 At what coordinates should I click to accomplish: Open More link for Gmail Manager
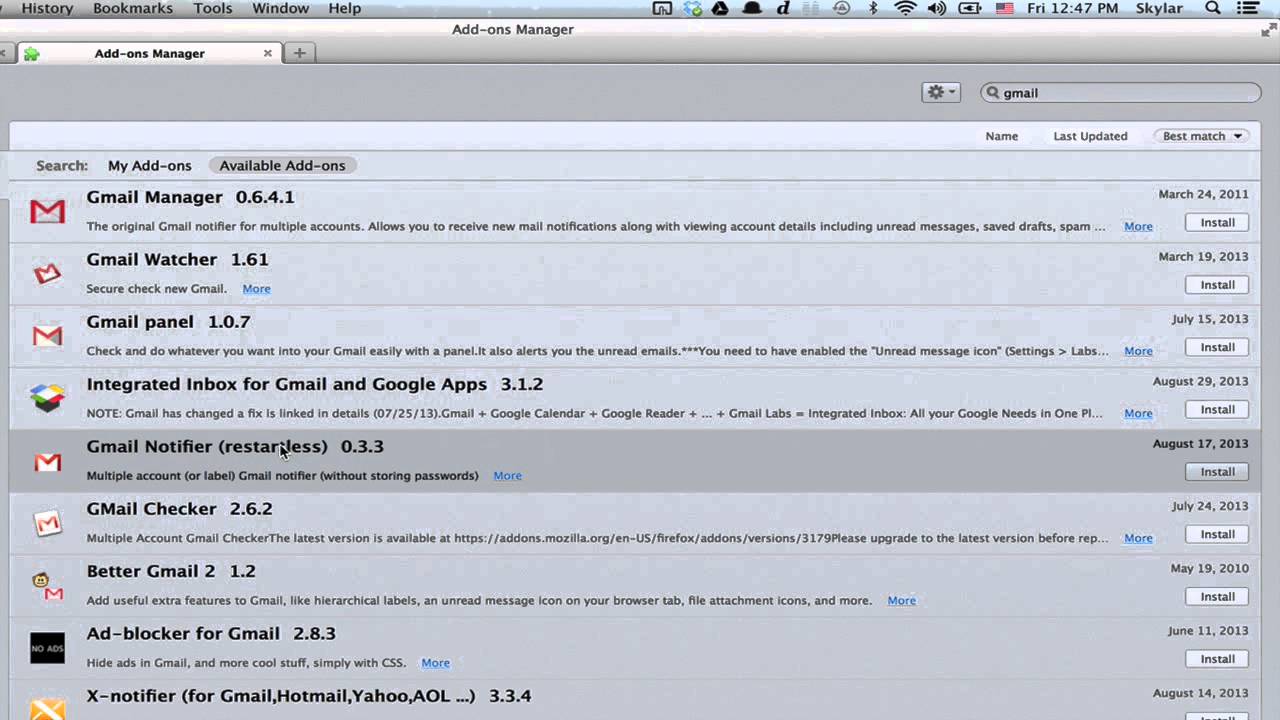(1138, 227)
